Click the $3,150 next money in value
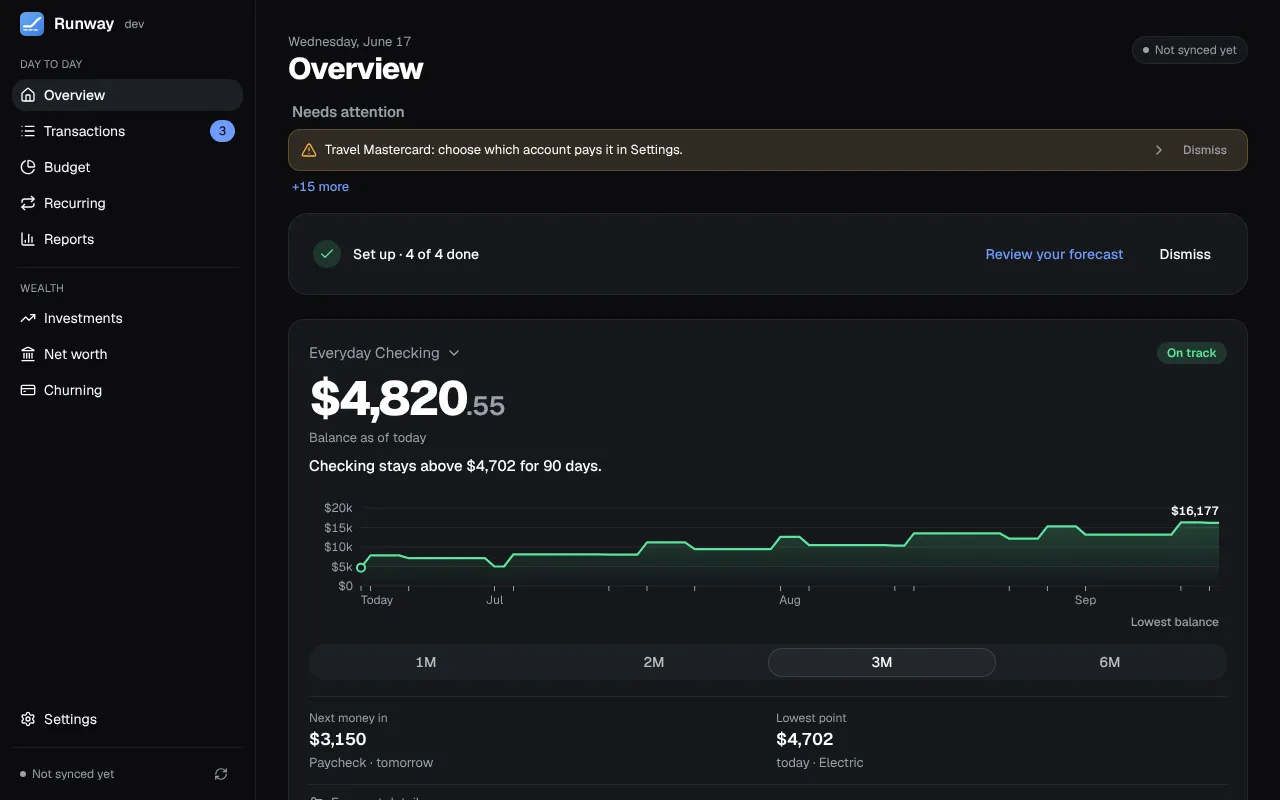This screenshot has height=800, width=1280. click(x=338, y=739)
